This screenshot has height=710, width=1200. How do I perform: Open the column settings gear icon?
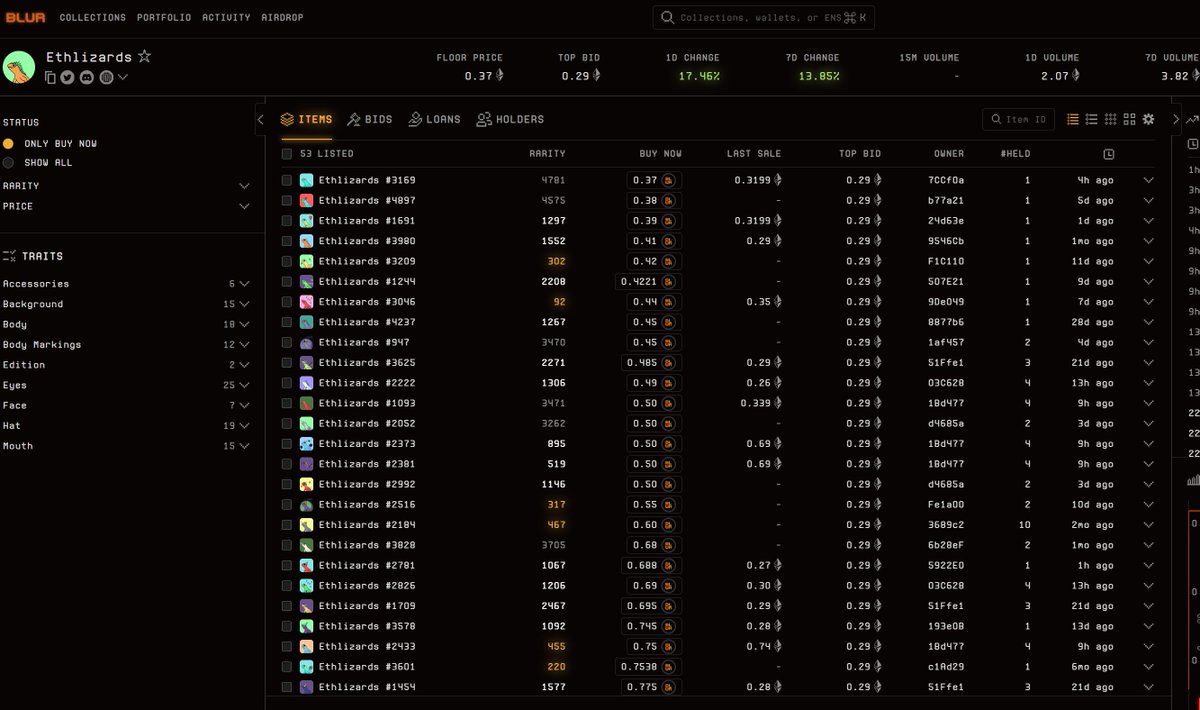coord(1148,119)
